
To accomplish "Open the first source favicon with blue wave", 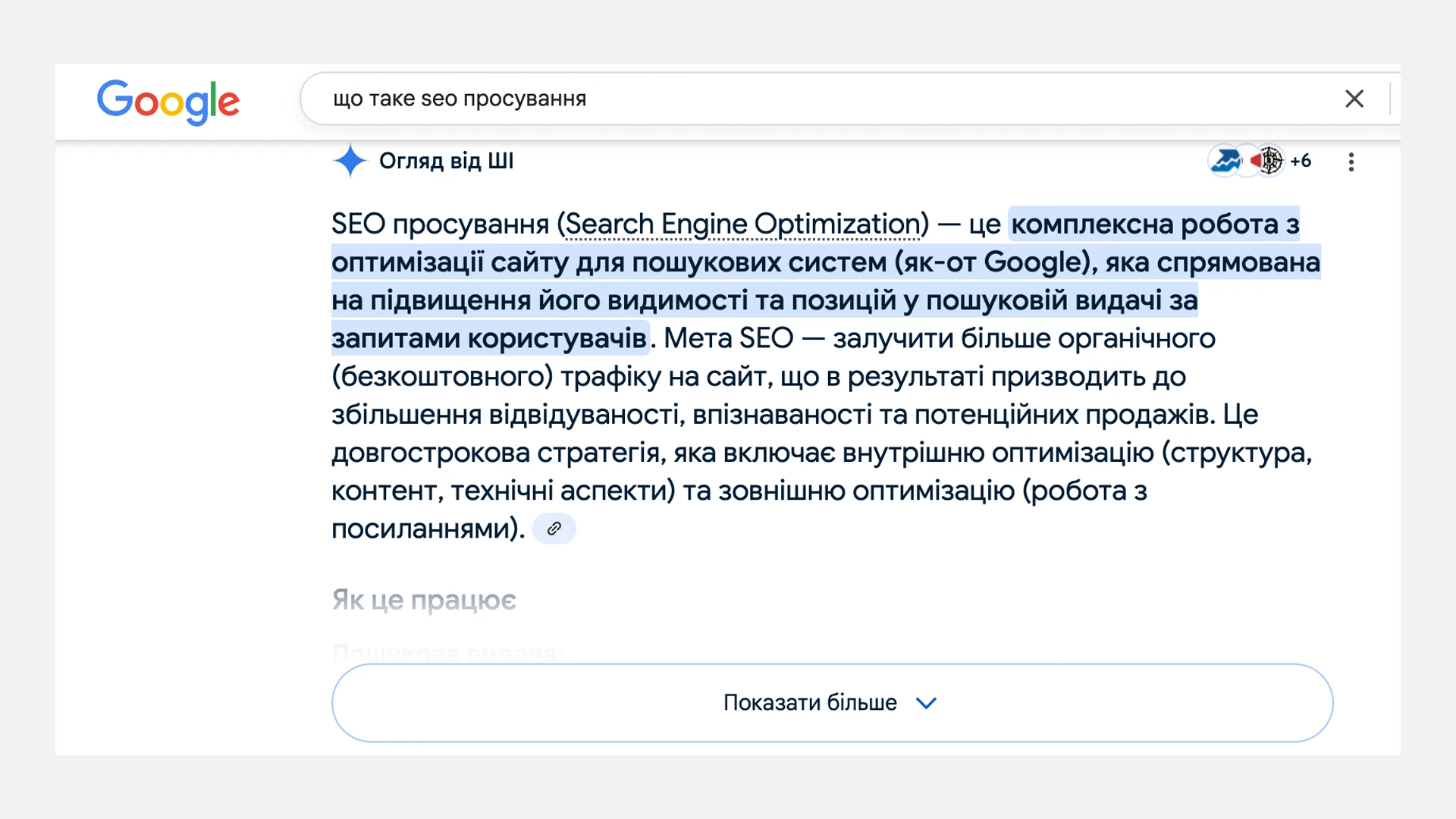I will coord(1225,161).
